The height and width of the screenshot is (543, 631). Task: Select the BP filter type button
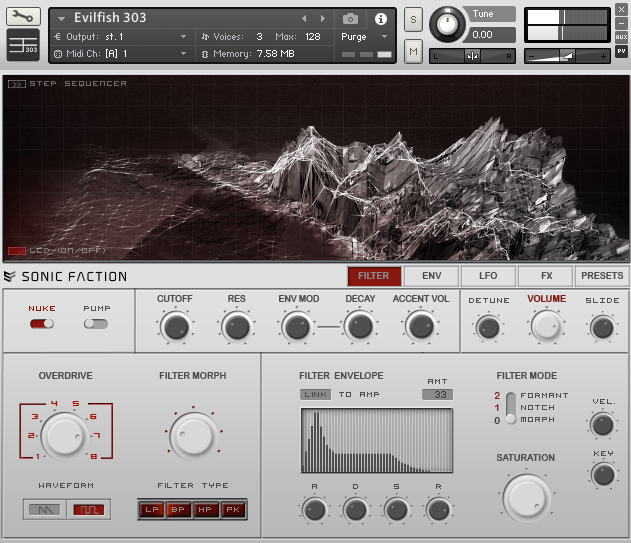pos(178,510)
